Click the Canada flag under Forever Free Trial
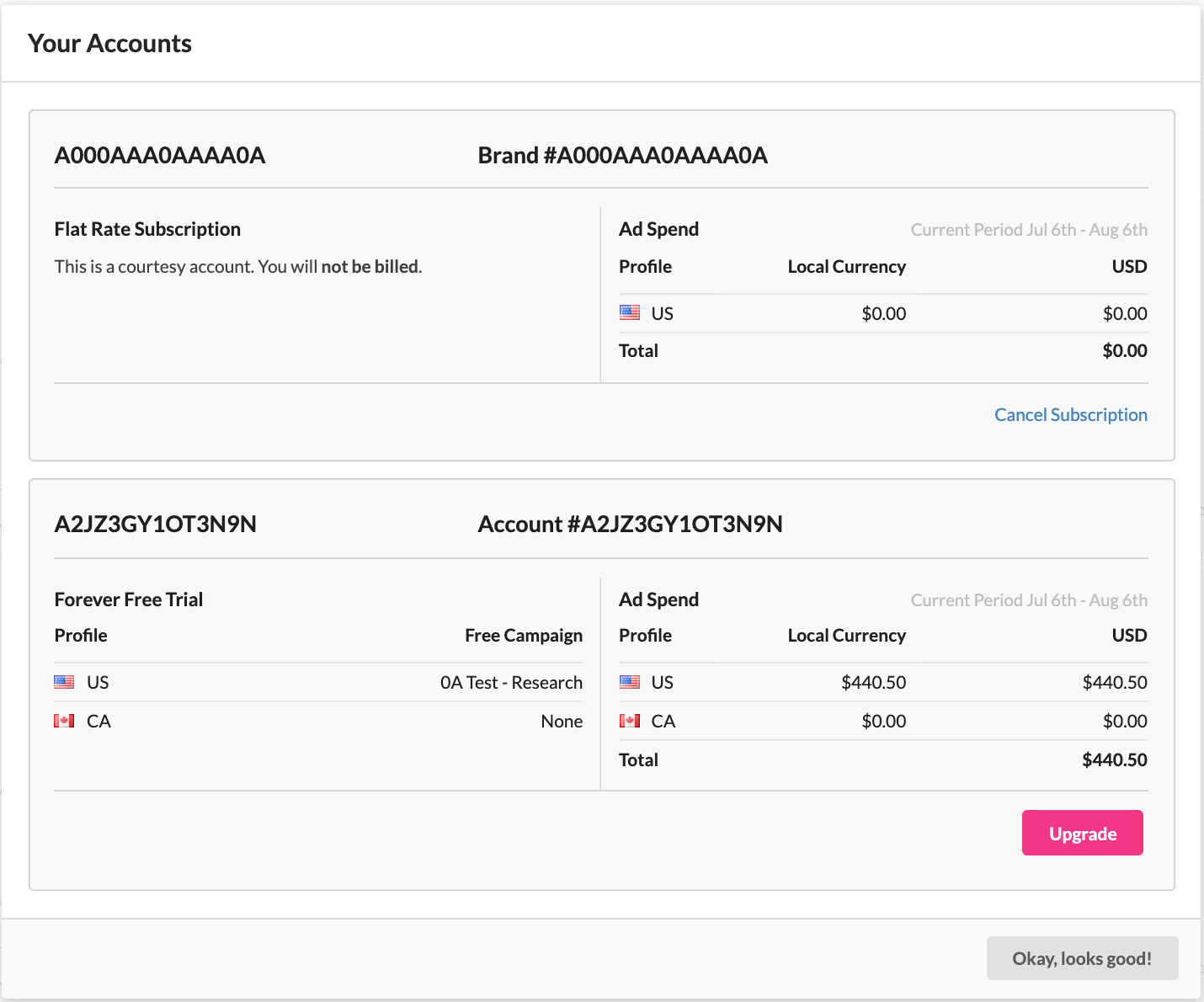 64,721
